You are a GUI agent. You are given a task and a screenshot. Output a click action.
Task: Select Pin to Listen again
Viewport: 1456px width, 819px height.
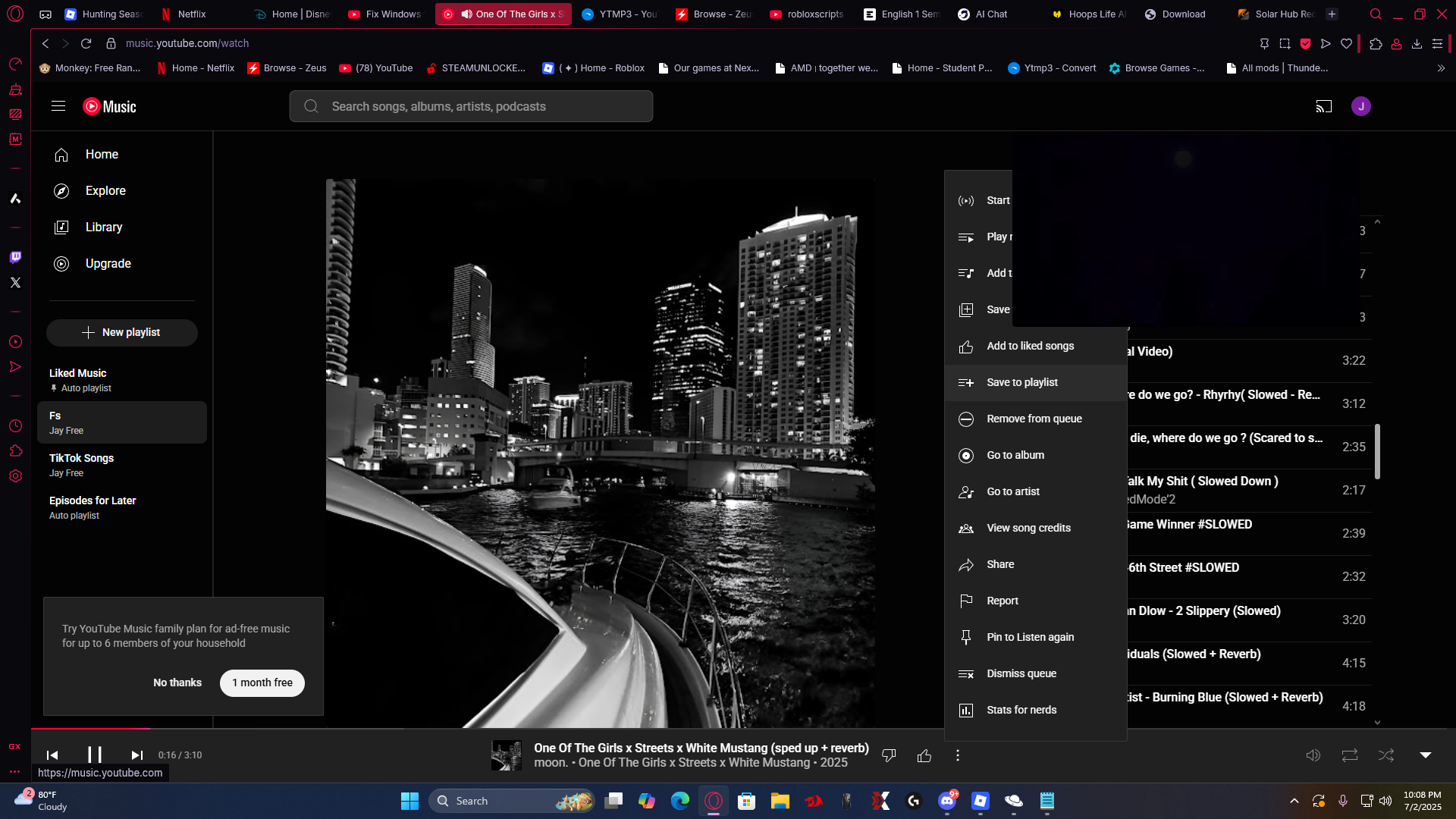pos(1036,638)
